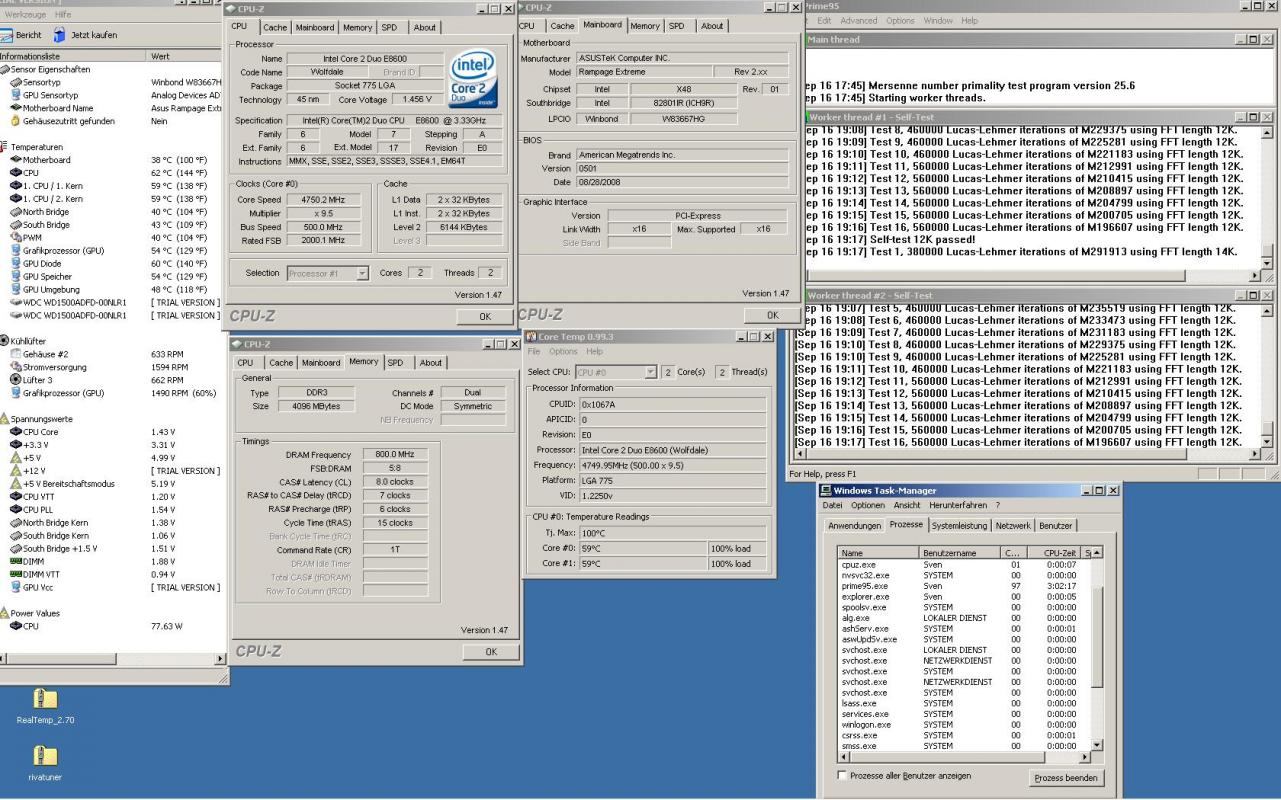Click the Prozesse beenden button
Screen dimensions: 1281x800
1066,778
